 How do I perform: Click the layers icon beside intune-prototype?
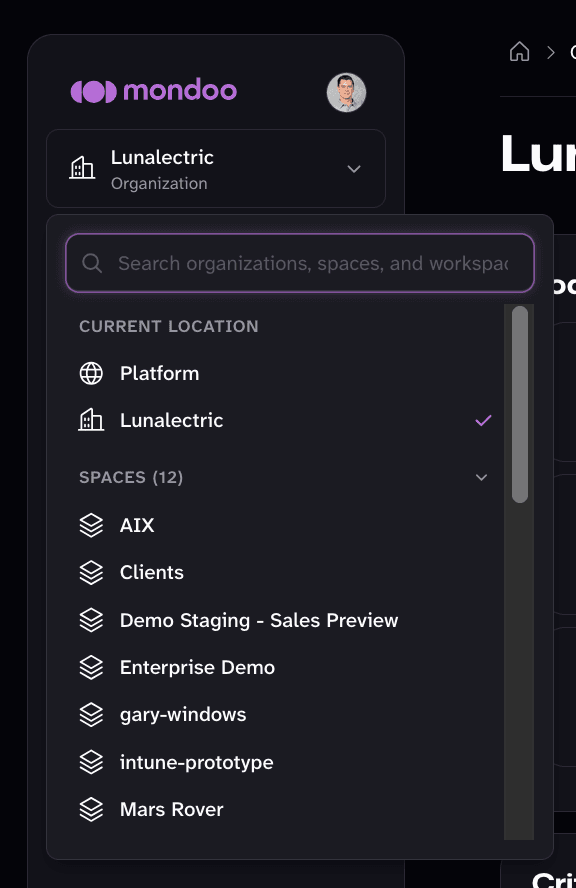tap(91, 762)
